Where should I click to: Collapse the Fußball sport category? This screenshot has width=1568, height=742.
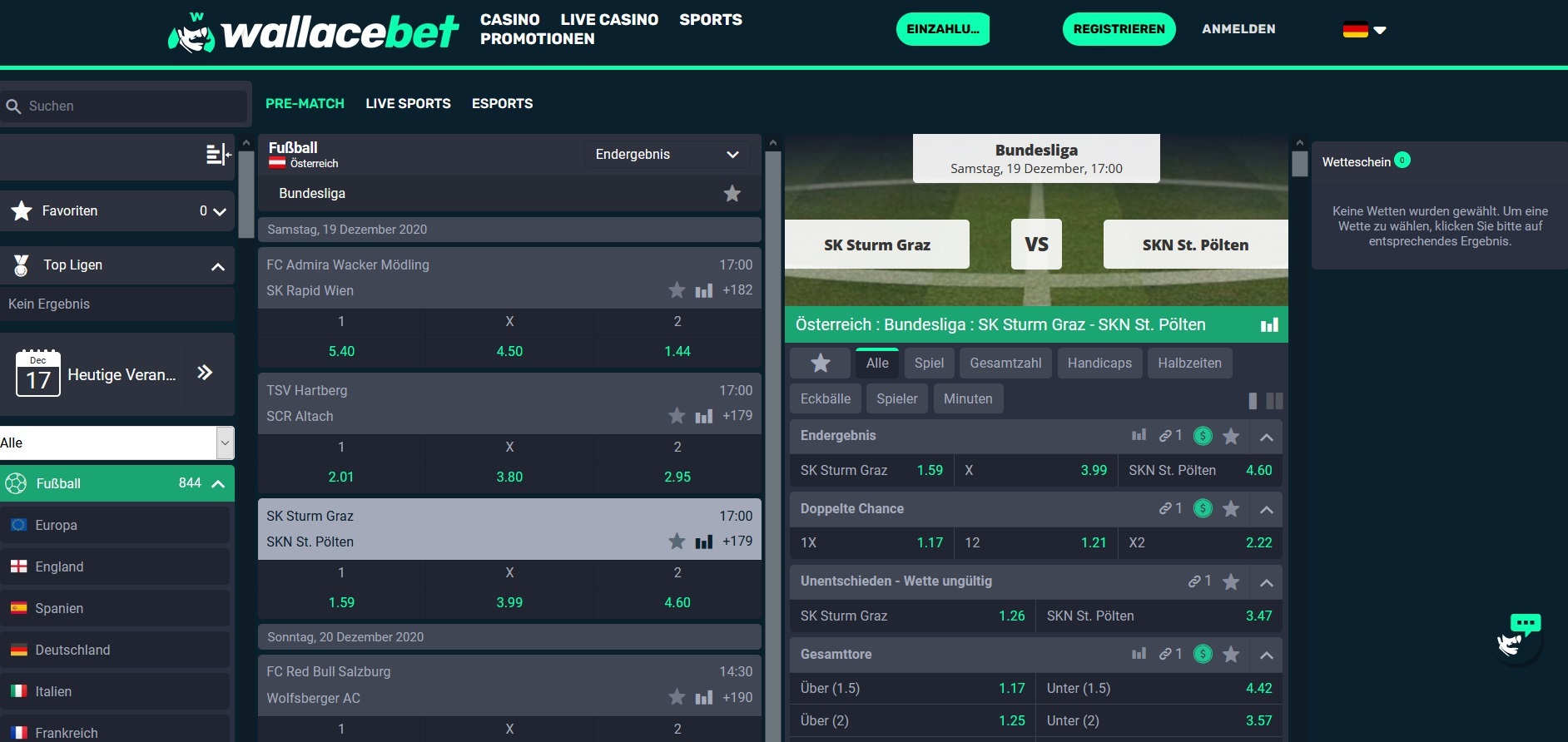pyautogui.click(x=218, y=483)
